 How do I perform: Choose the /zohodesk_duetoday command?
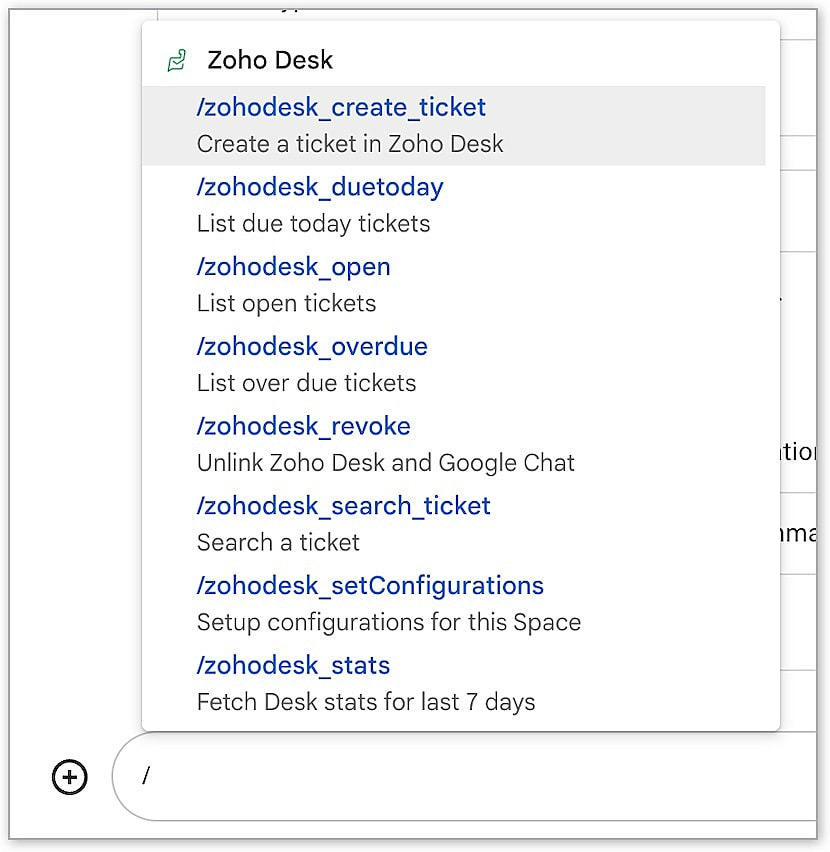point(320,187)
